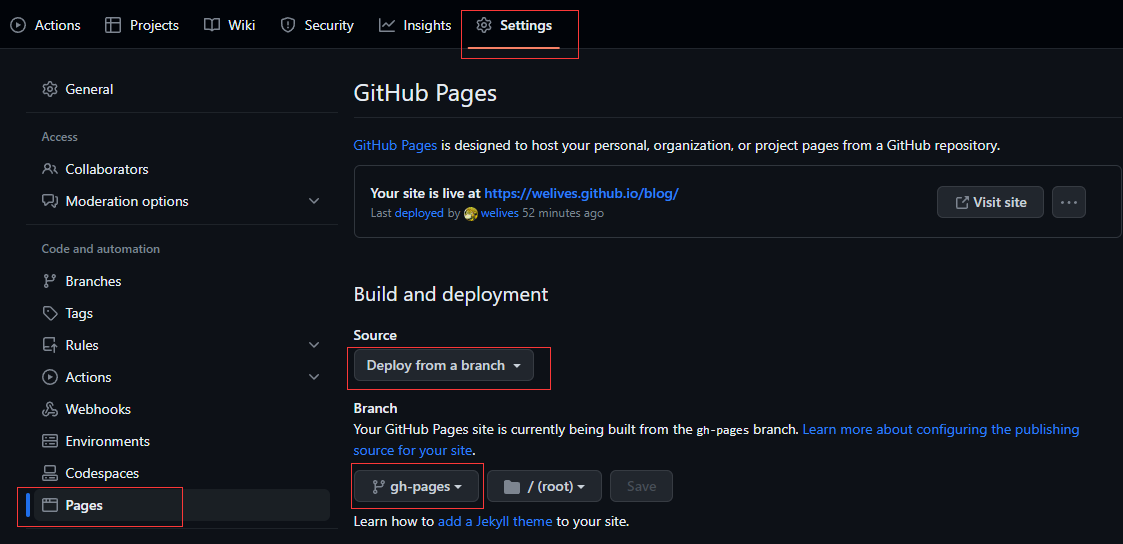The width and height of the screenshot is (1123, 544).
Task: Click the welives avatar image
Action: tap(471, 213)
